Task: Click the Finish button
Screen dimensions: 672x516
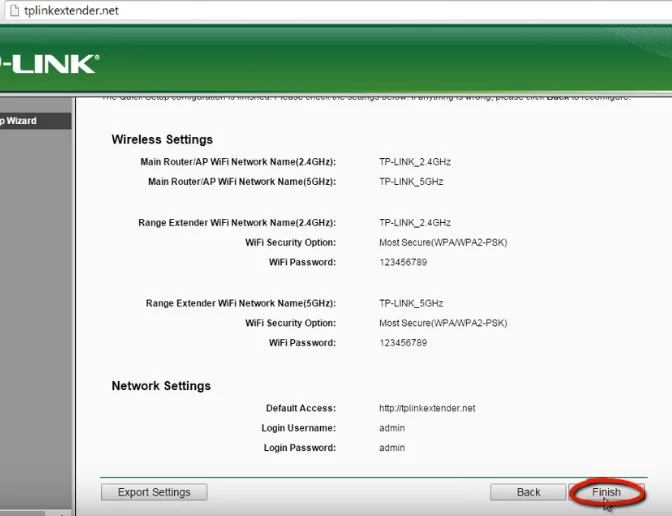Action: (606, 492)
